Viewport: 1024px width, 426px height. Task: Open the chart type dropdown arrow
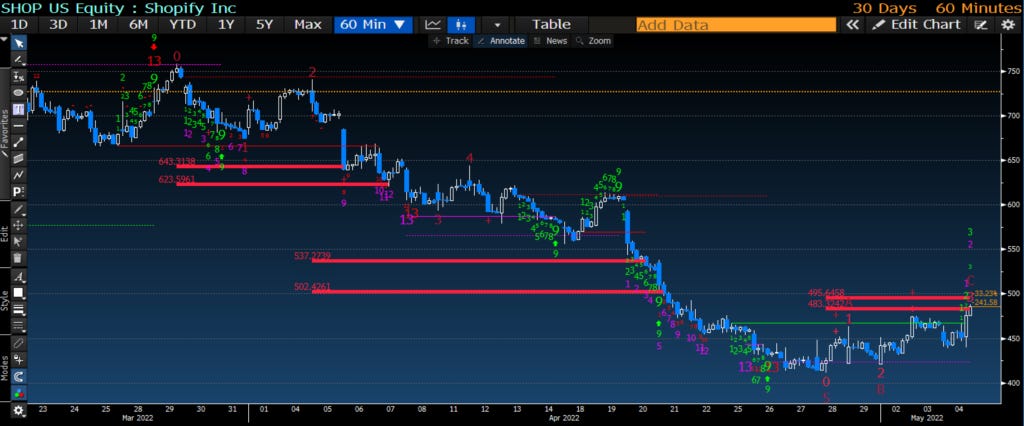(x=498, y=25)
